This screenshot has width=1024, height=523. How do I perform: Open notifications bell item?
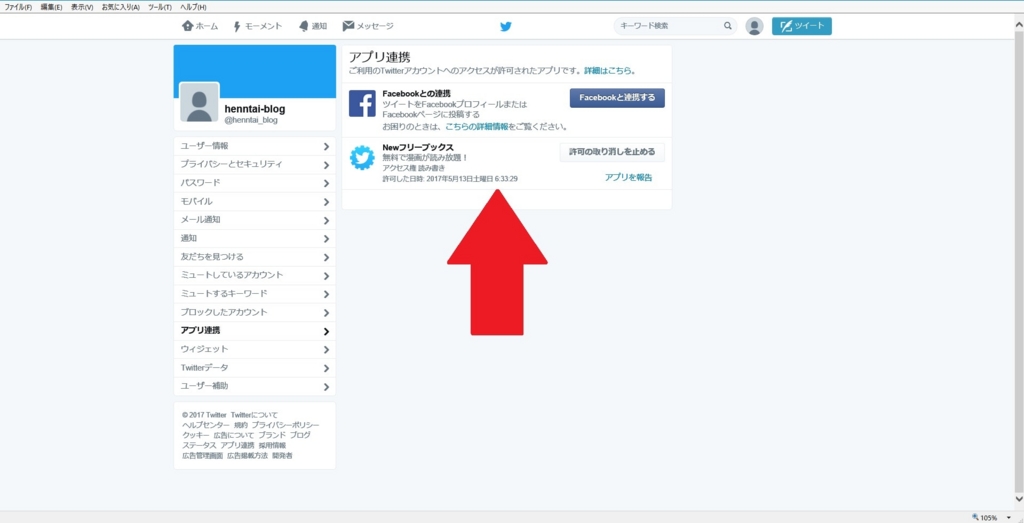[x=313, y=26]
